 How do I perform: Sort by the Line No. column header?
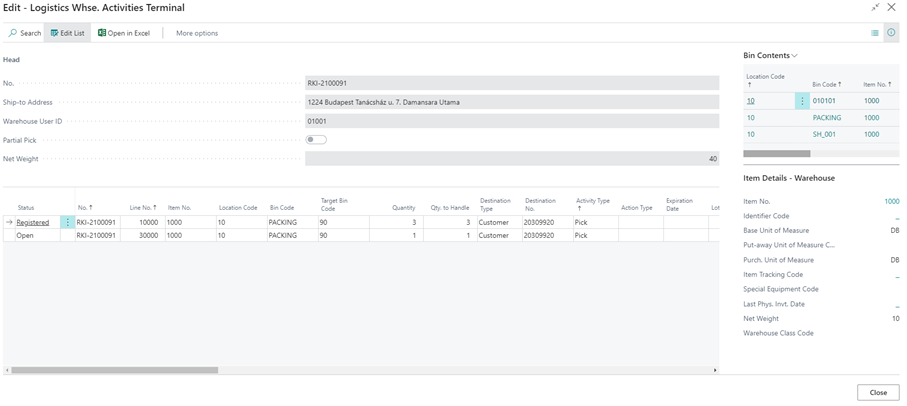pos(144,207)
